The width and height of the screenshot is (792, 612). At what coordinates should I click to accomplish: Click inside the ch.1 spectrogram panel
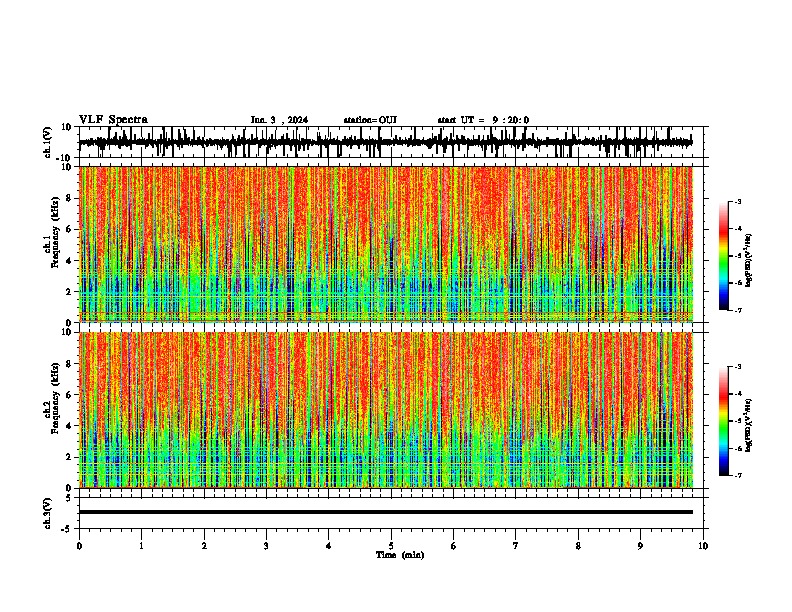(386, 244)
